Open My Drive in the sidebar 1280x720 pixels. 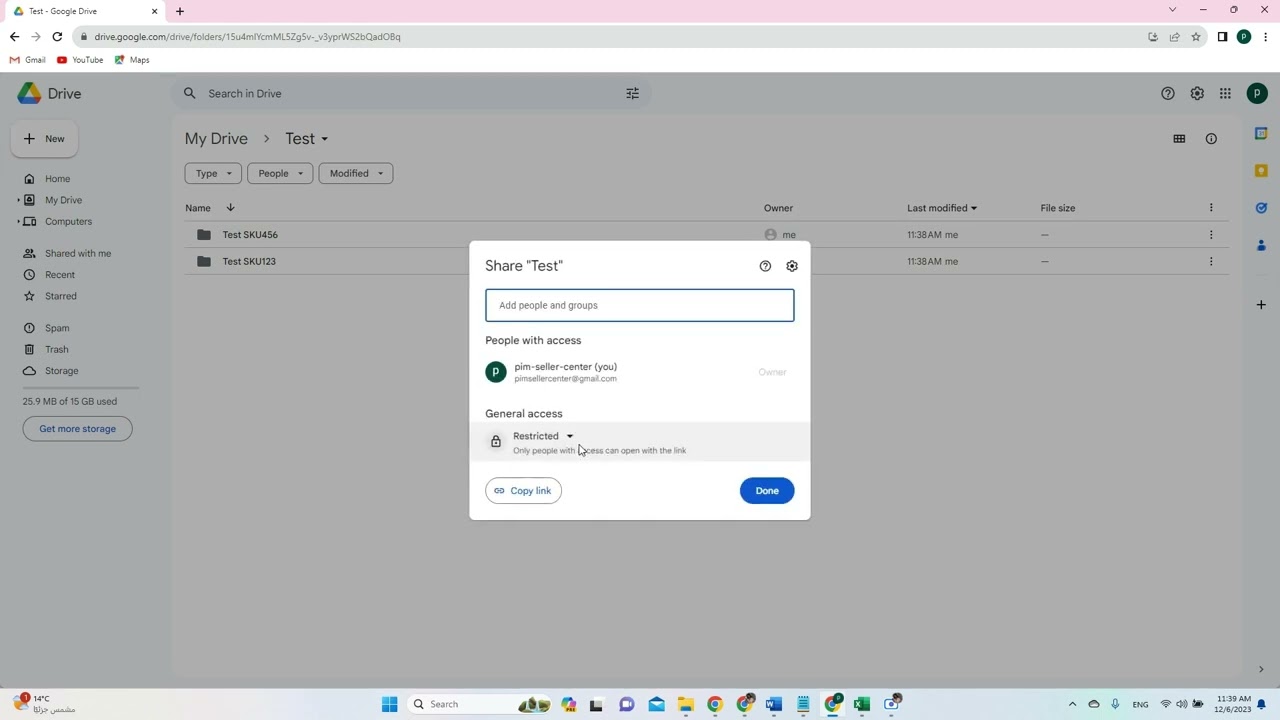point(63,200)
